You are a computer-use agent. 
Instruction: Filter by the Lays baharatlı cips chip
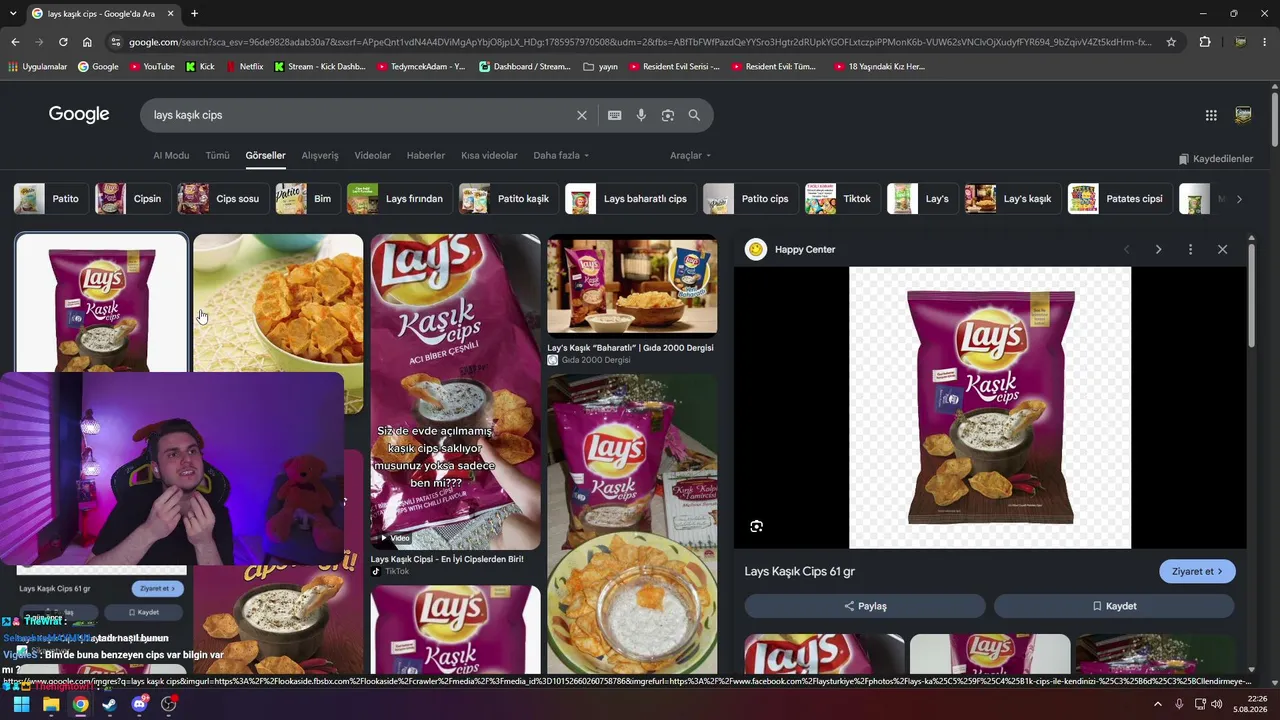(631, 199)
